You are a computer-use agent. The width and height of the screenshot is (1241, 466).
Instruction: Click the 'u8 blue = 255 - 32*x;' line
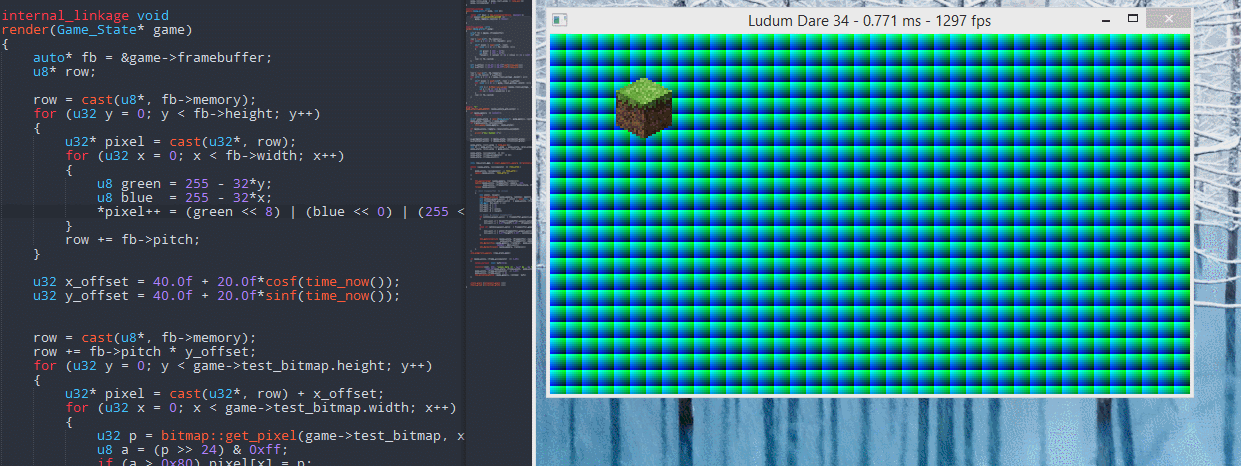click(184, 198)
